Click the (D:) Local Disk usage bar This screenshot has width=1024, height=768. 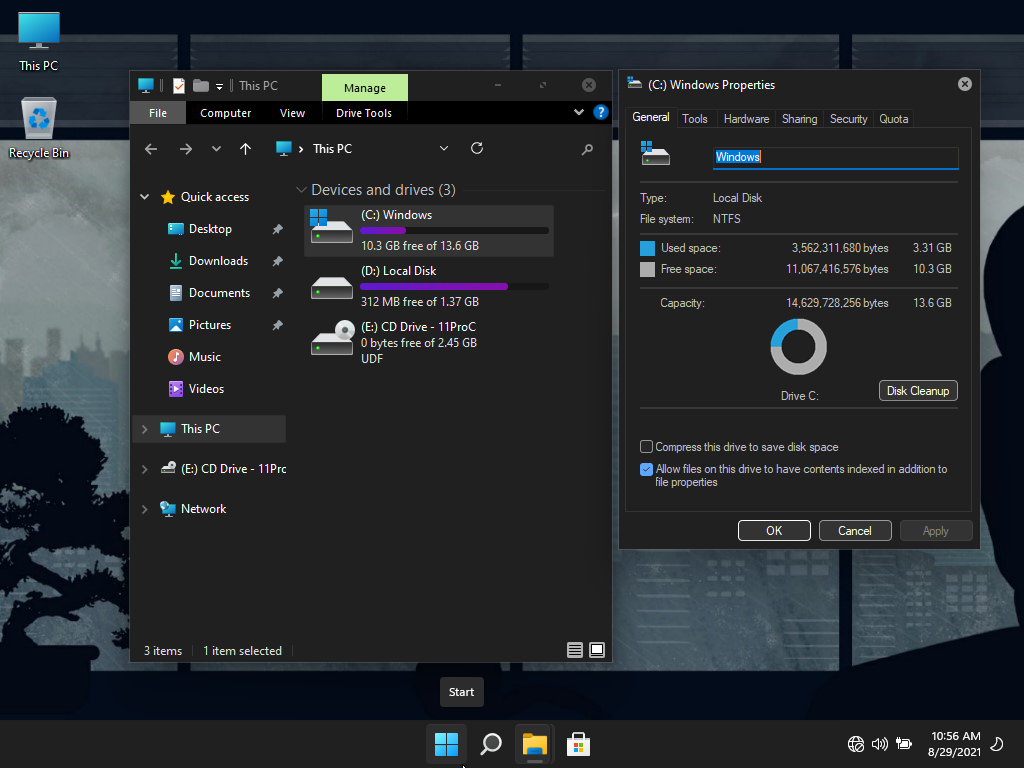coord(455,286)
